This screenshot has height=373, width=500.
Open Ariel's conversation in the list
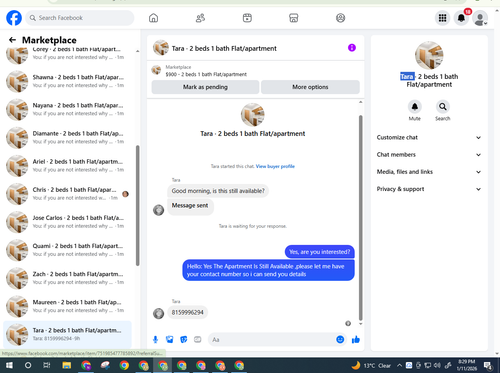(x=68, y=166)
